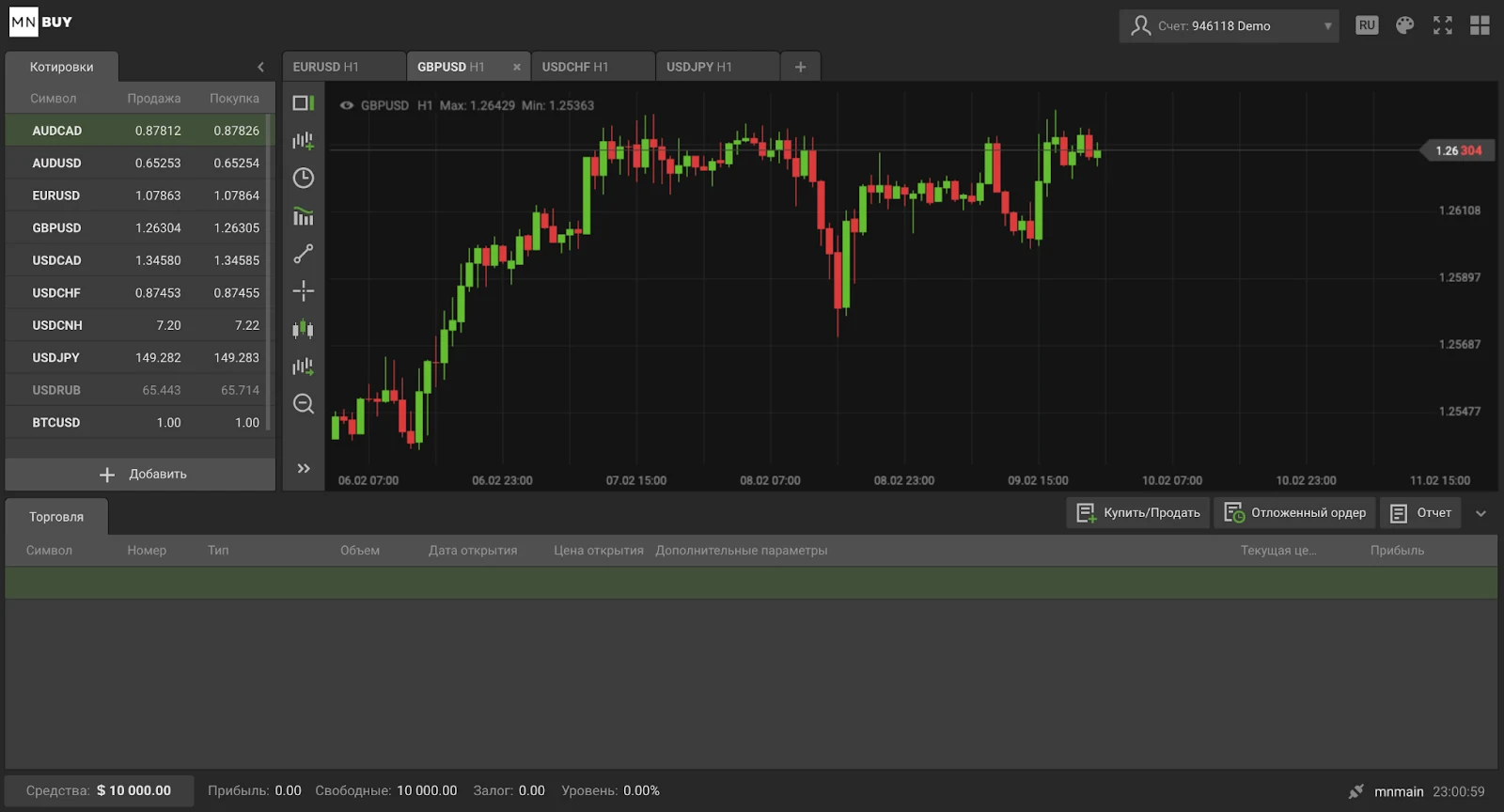Switch to the USDJPY H1 tab

(x=717, y=67)
